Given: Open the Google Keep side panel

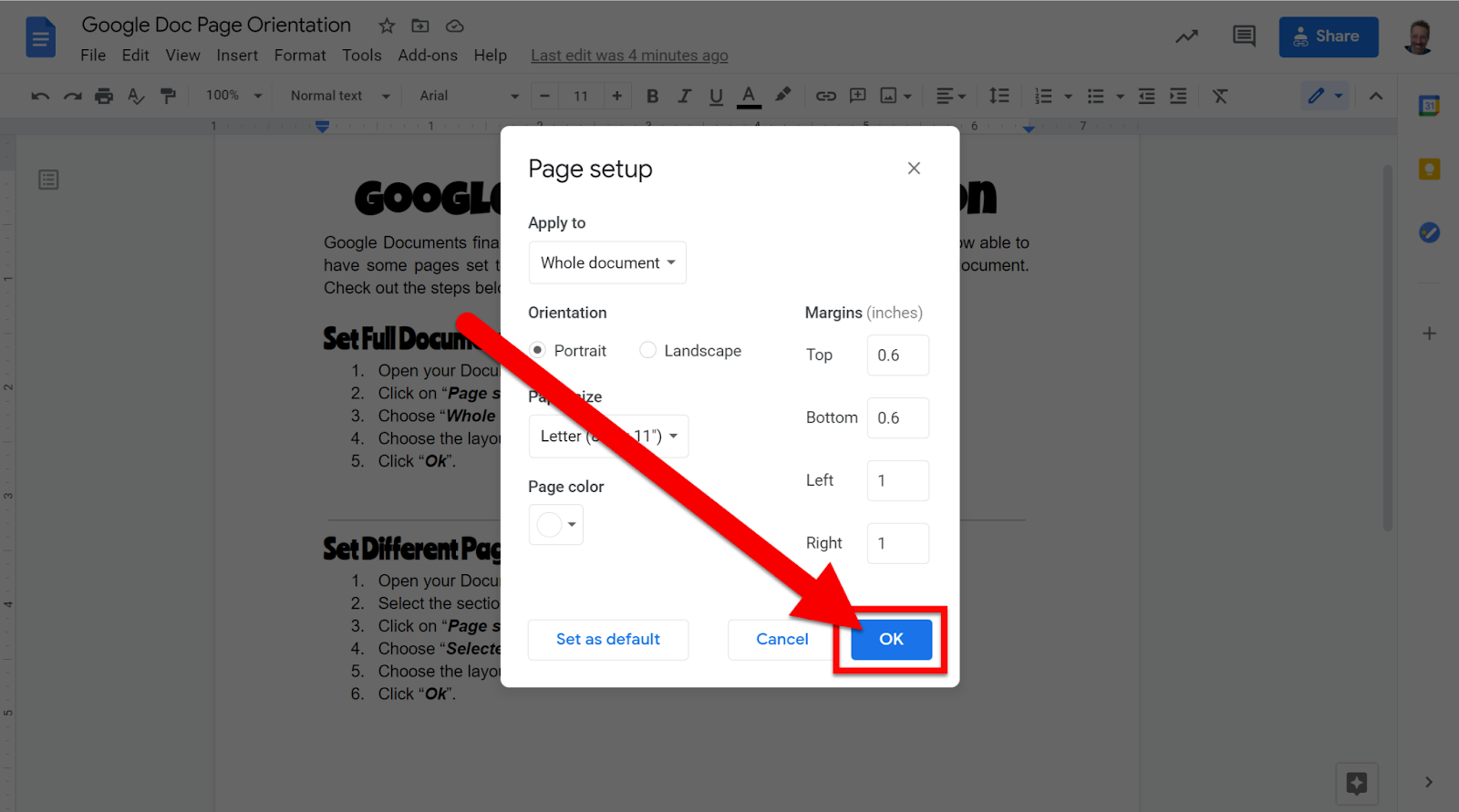Looking at the screenshot, I should click(1429, 169).
